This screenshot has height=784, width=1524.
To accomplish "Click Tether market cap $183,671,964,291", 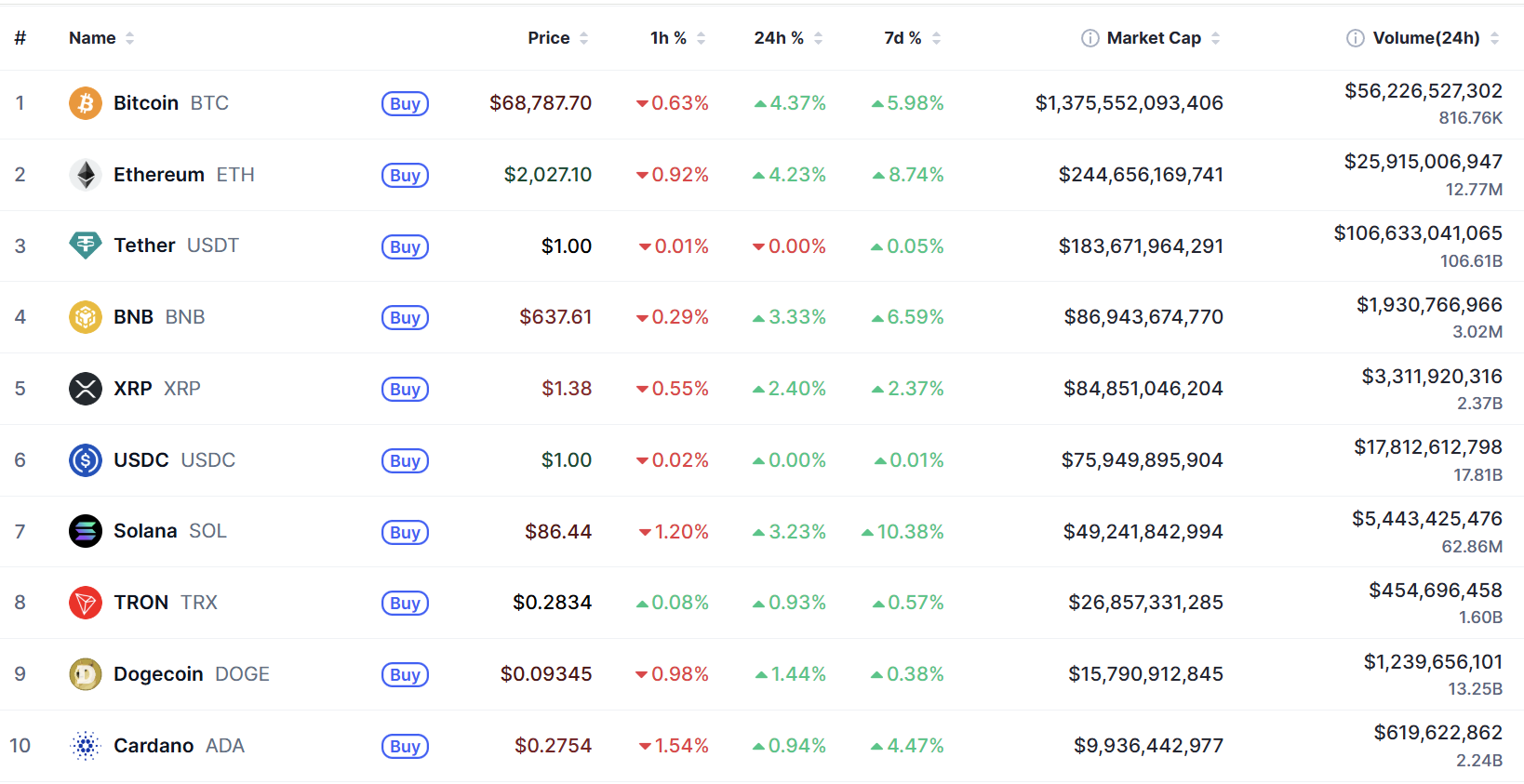I will [1141, 246].
